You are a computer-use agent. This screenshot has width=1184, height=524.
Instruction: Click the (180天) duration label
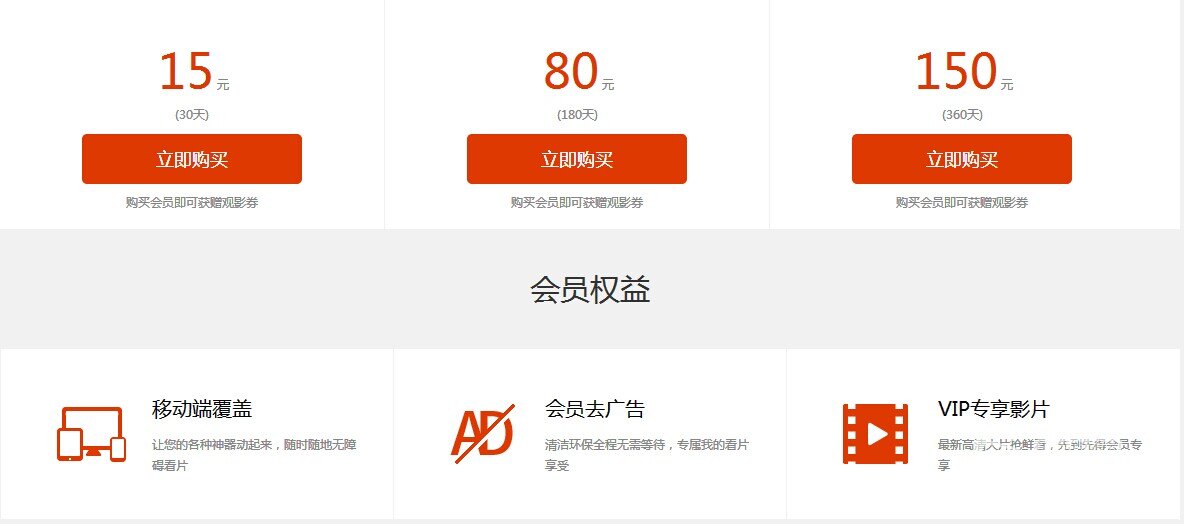click(577, 115)
